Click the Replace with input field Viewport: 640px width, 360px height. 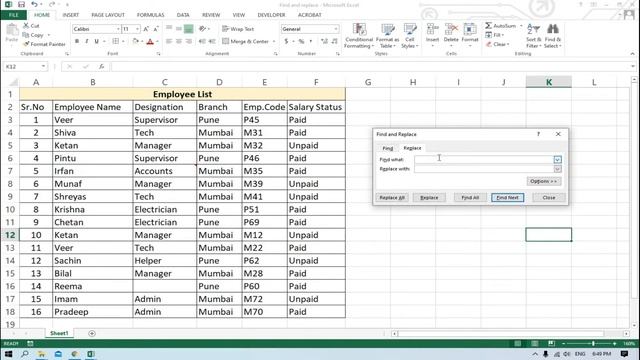click(x=484, y=169)
